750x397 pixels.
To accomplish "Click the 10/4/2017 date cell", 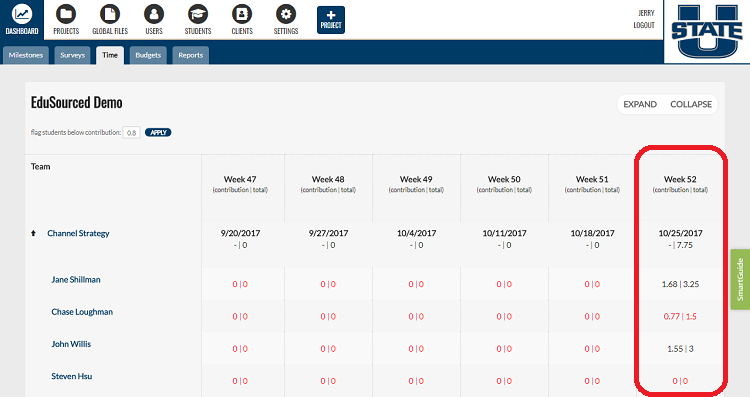I will [x=416, y=233].
